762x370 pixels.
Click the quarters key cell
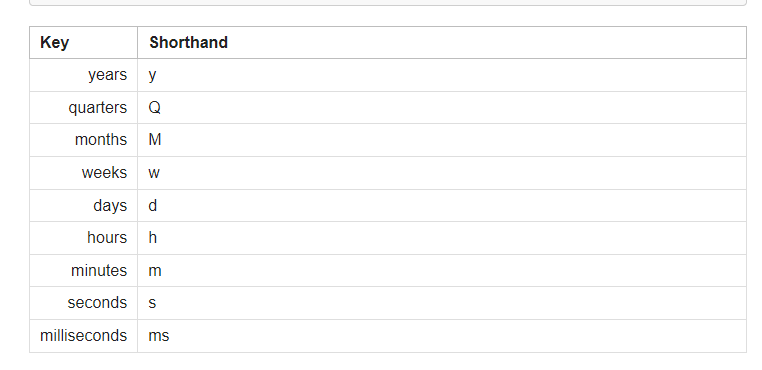click(x=84, y=107)
